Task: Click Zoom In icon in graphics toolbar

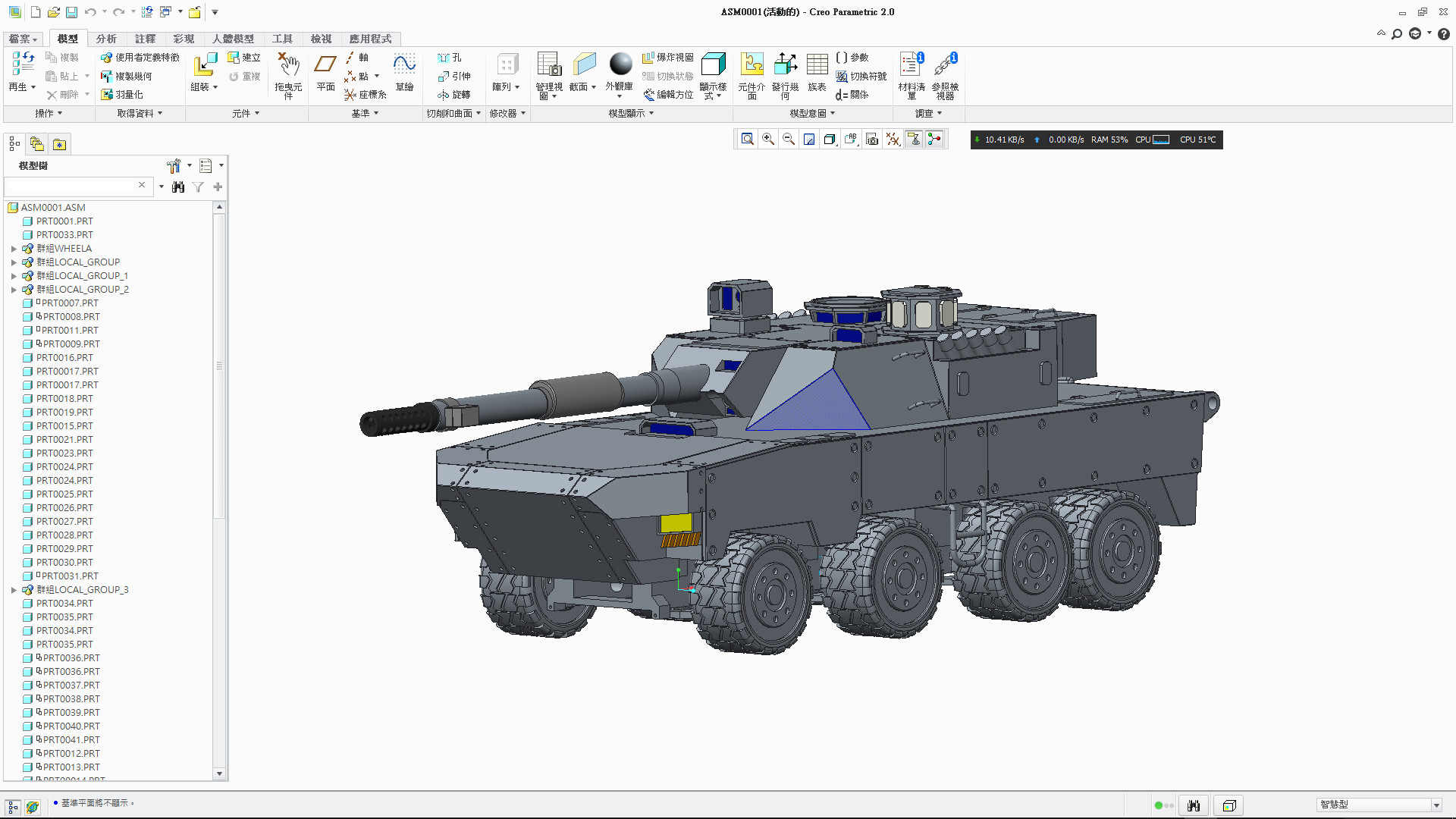Action: [x=768, y=139]
